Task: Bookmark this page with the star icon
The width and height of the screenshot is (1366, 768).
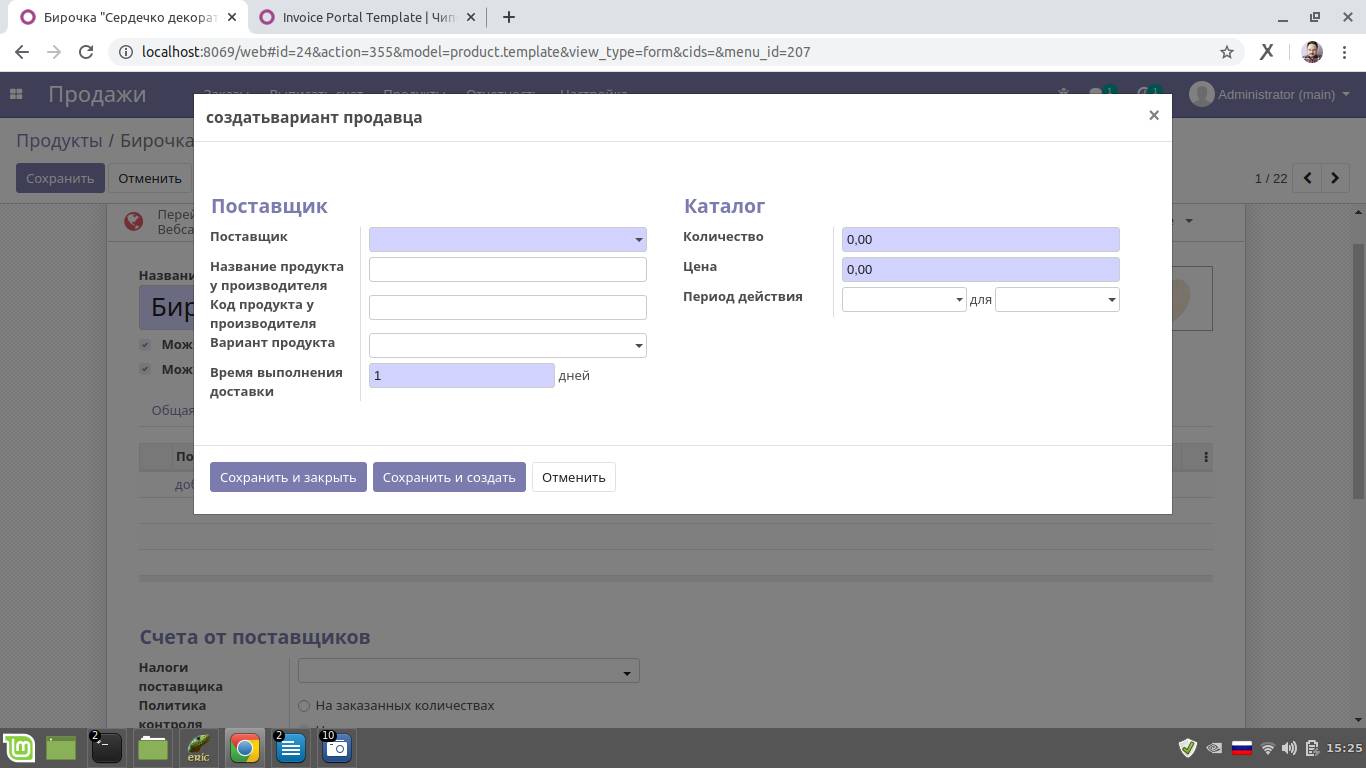Action: (x=1226, y=52)
